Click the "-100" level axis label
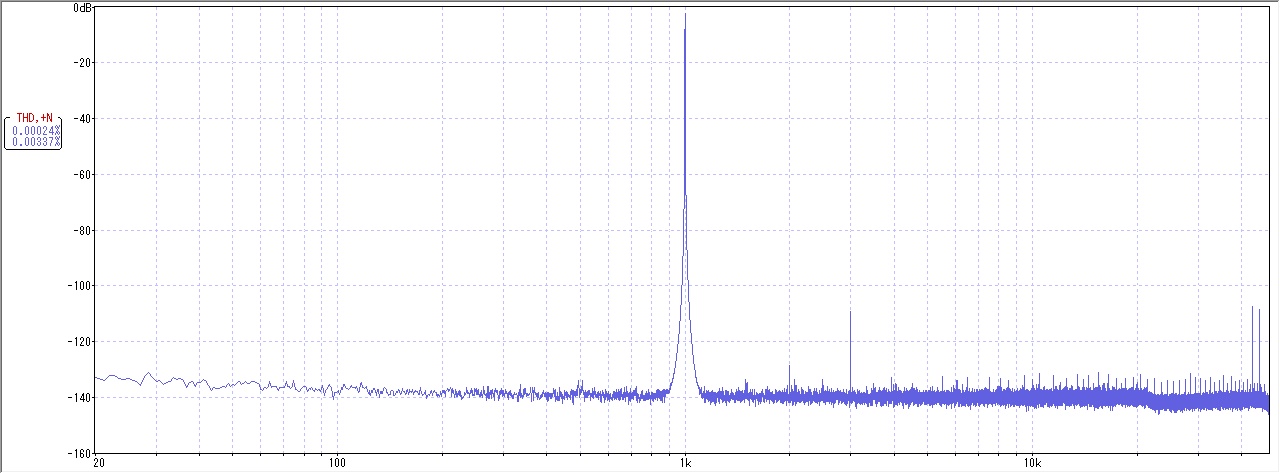Image resolution: width=1280 pixels, height=473 pixels. (80, 286)
